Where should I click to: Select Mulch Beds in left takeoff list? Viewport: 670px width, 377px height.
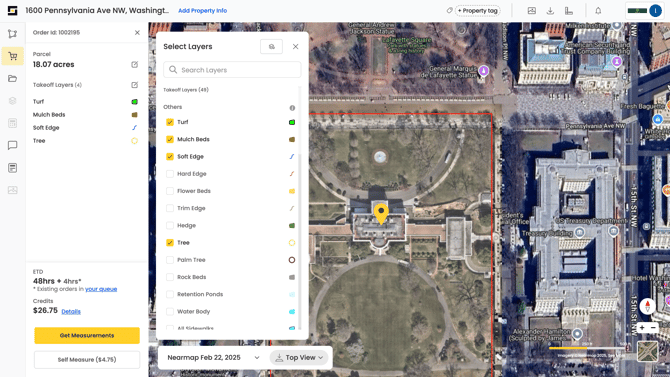tap(49, 115)
